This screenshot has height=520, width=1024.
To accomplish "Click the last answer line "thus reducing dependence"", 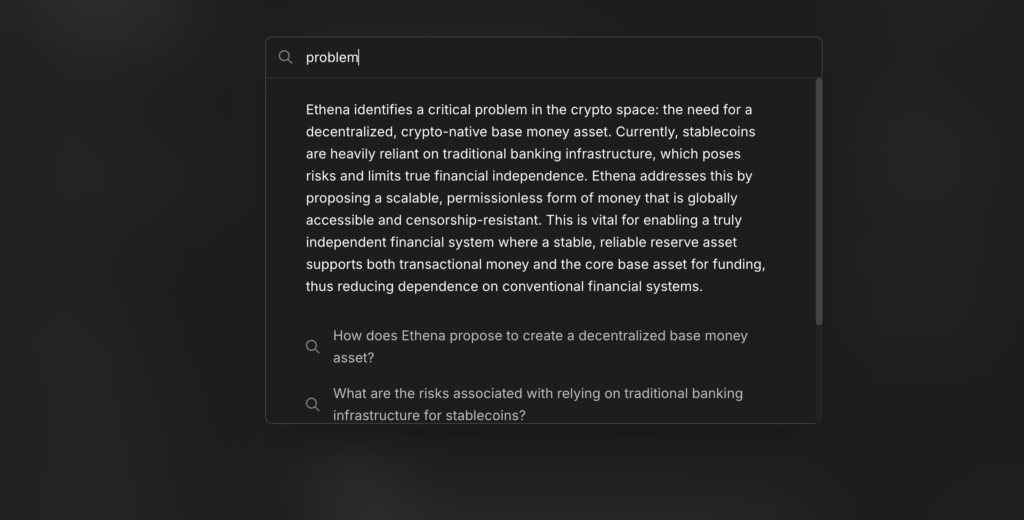I will pyautogui.click(x=504, y=287).
